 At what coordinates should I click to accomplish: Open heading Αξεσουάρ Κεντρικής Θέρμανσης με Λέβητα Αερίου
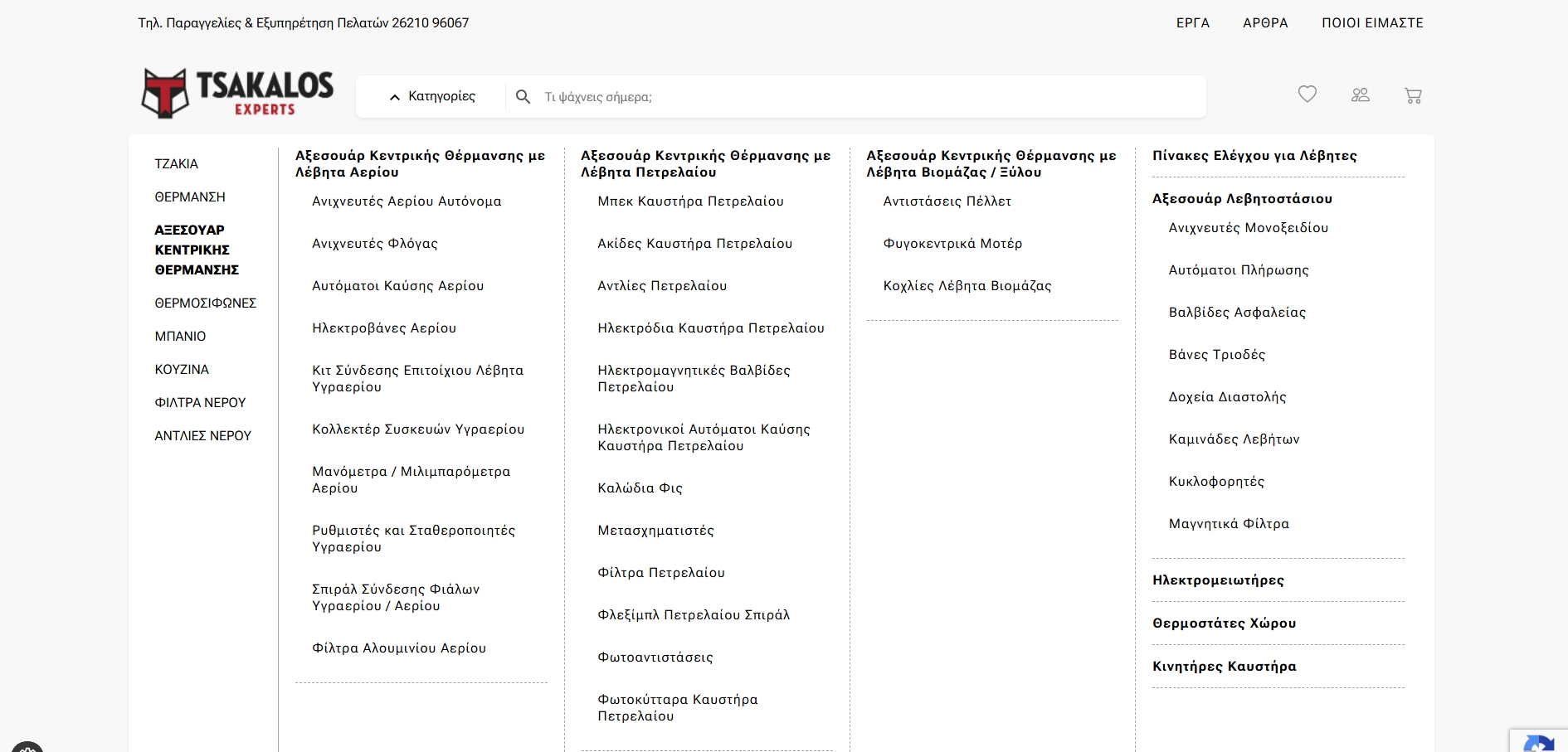[x=420, y=164]
